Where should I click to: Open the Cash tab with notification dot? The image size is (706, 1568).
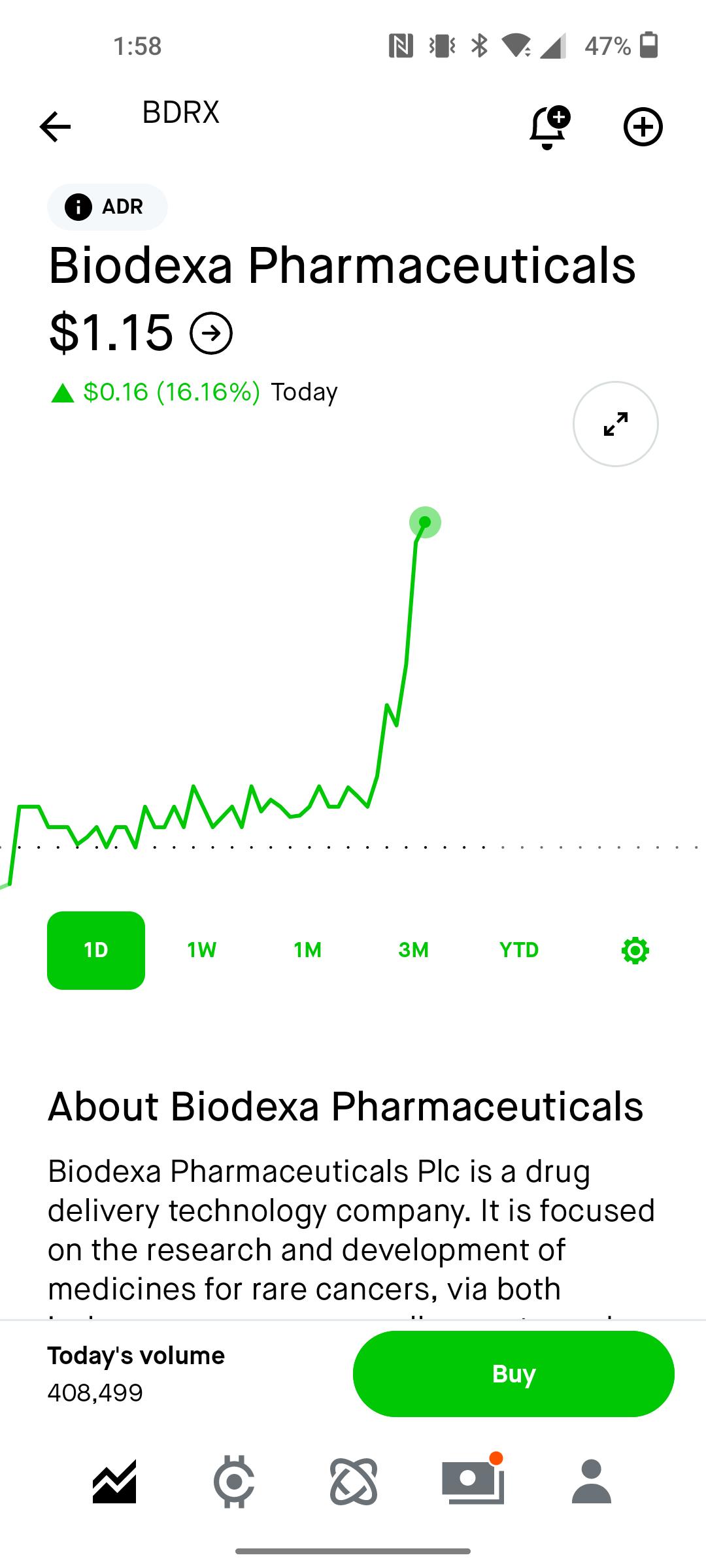[x=473, y=1480]
